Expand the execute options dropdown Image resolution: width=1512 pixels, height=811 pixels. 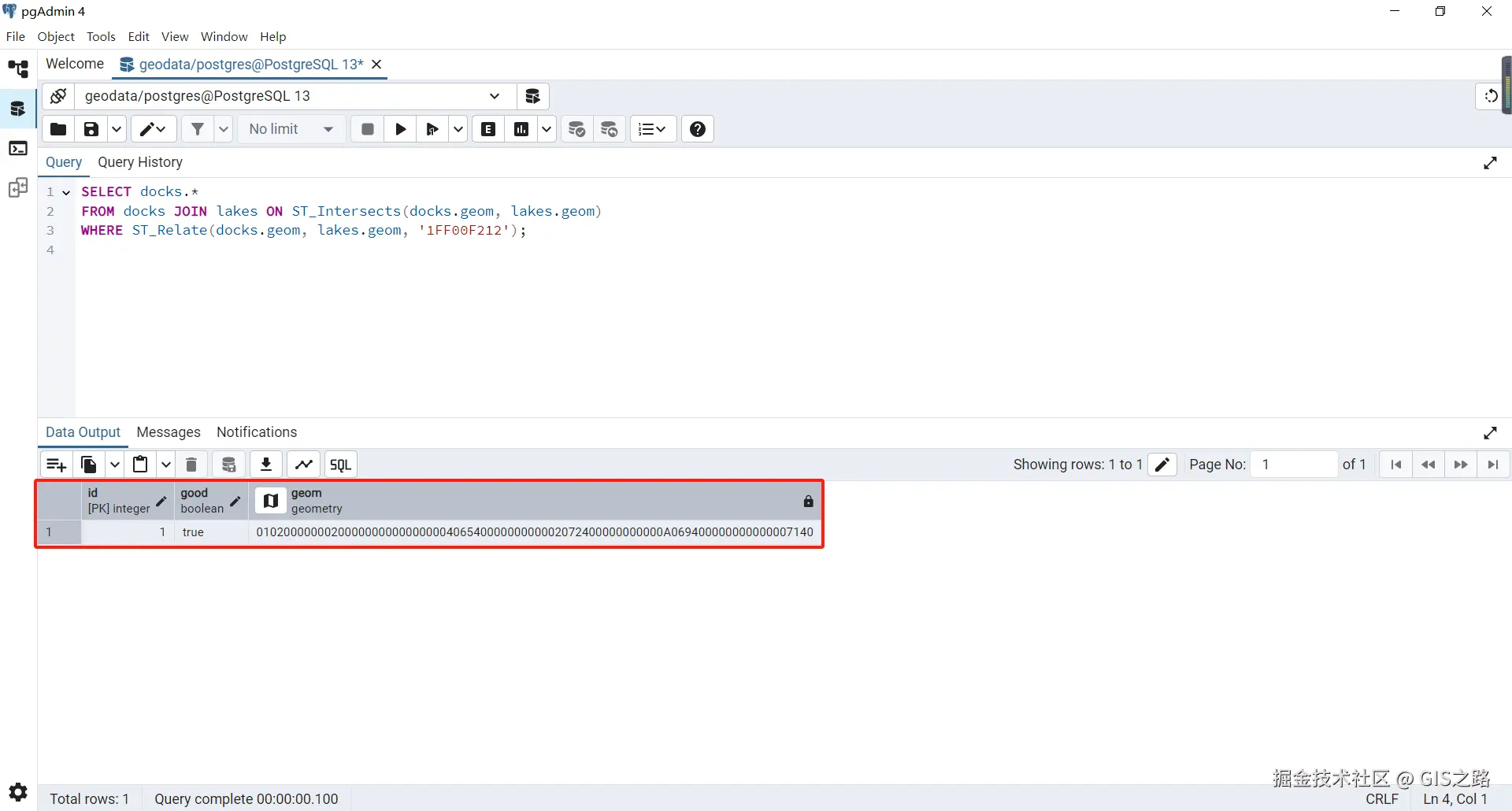click(x=458, y=129)
